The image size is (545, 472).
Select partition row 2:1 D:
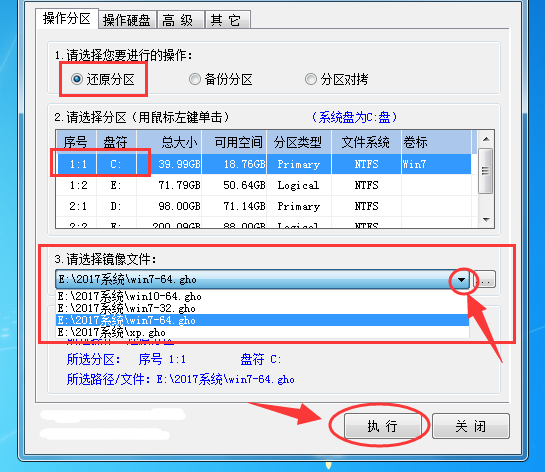click(263, 206)
